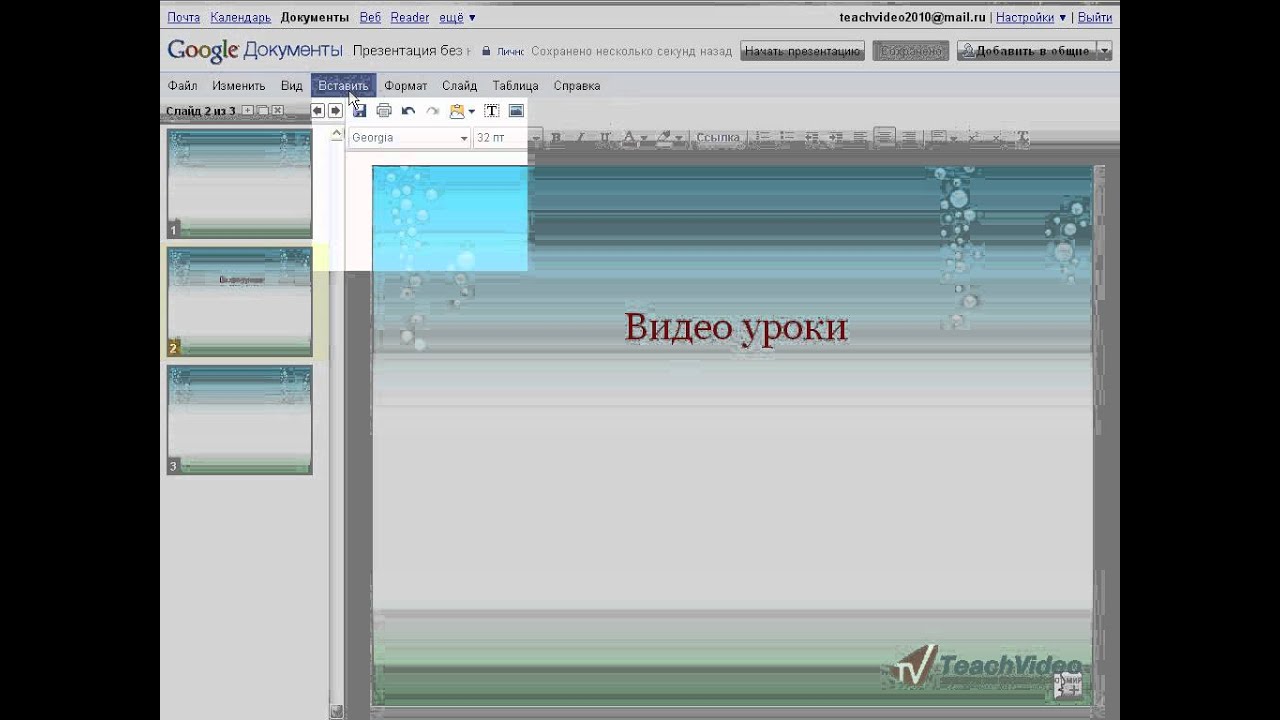Click the Сохранено button
1280x720 pixels.
click(x=910, y=51)
